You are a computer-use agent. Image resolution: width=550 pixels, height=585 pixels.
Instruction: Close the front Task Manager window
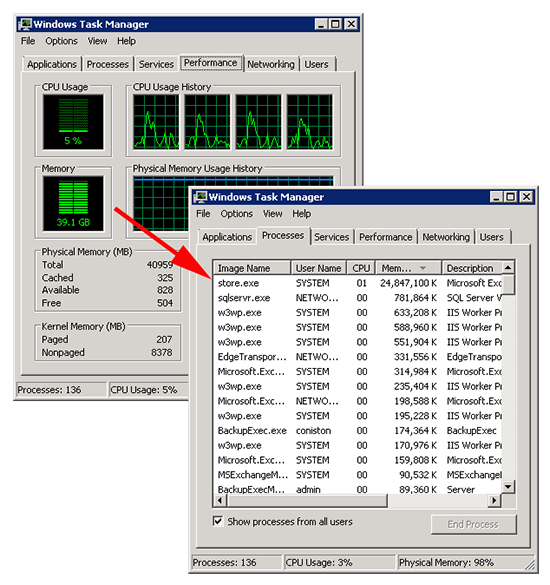(526, 197)
